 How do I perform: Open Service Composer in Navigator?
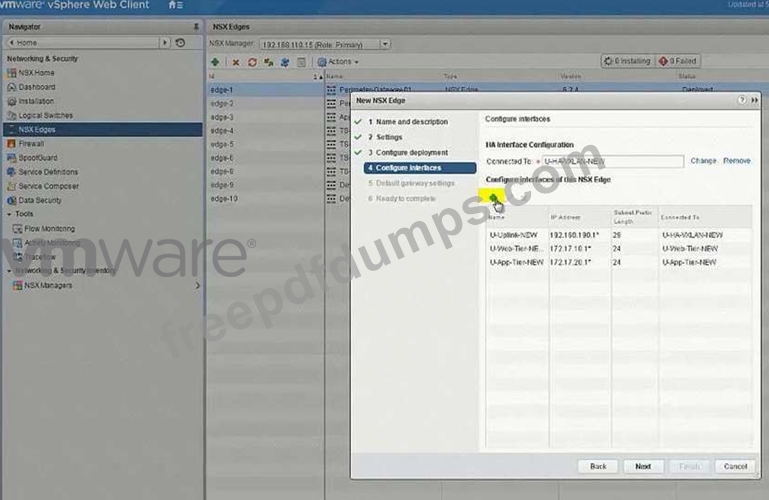pyautogui.click(x=48, y=186)
